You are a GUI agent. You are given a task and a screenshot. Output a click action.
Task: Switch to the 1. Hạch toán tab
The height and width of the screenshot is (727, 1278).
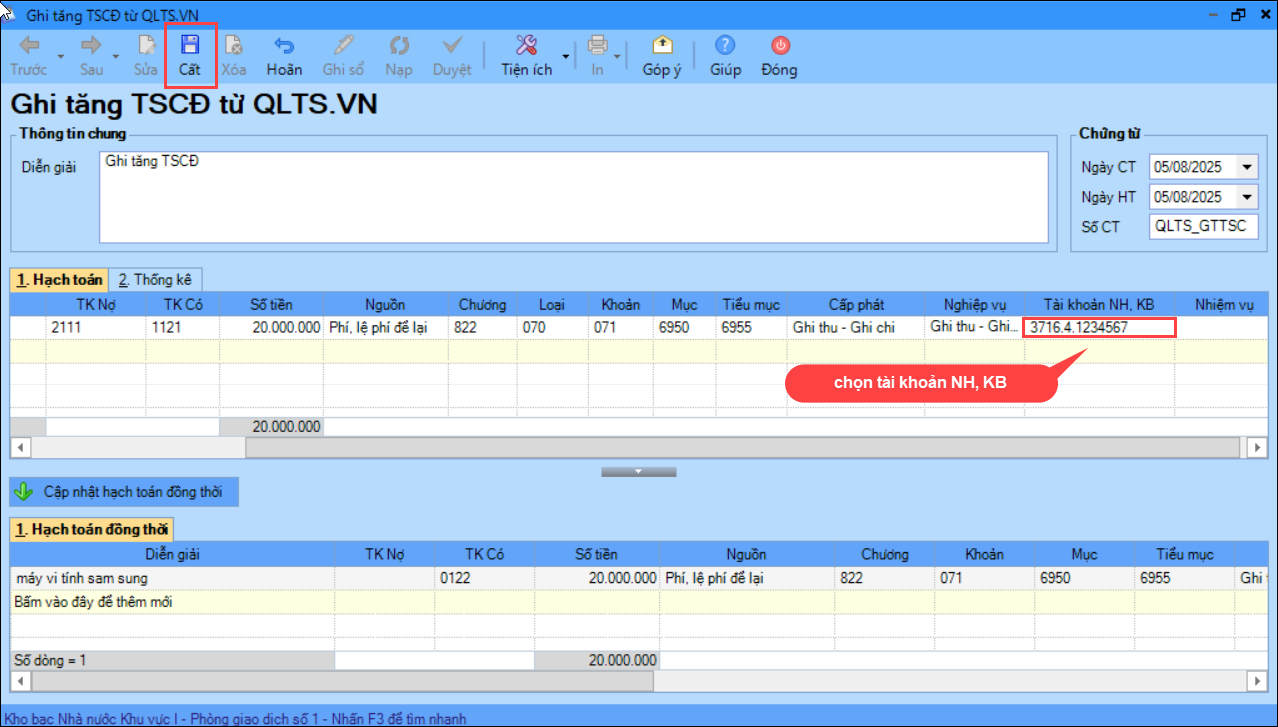59,280
